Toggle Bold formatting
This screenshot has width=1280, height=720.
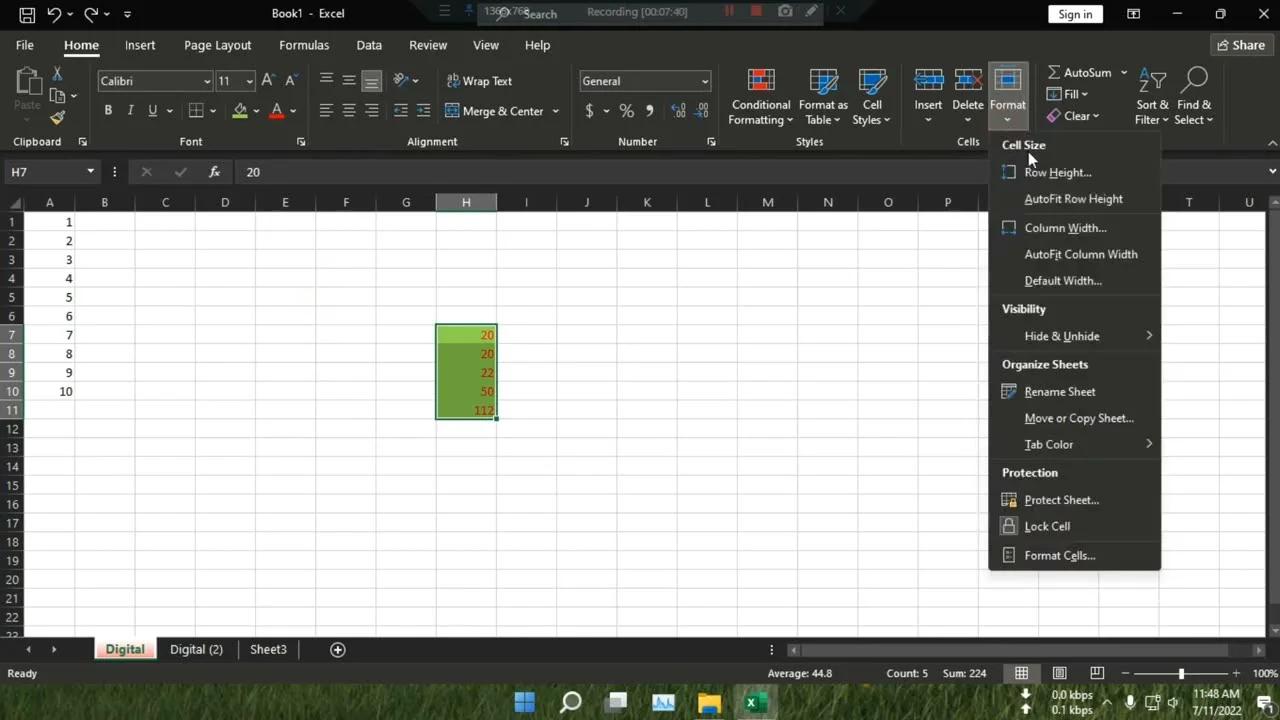tap(108, 111)
